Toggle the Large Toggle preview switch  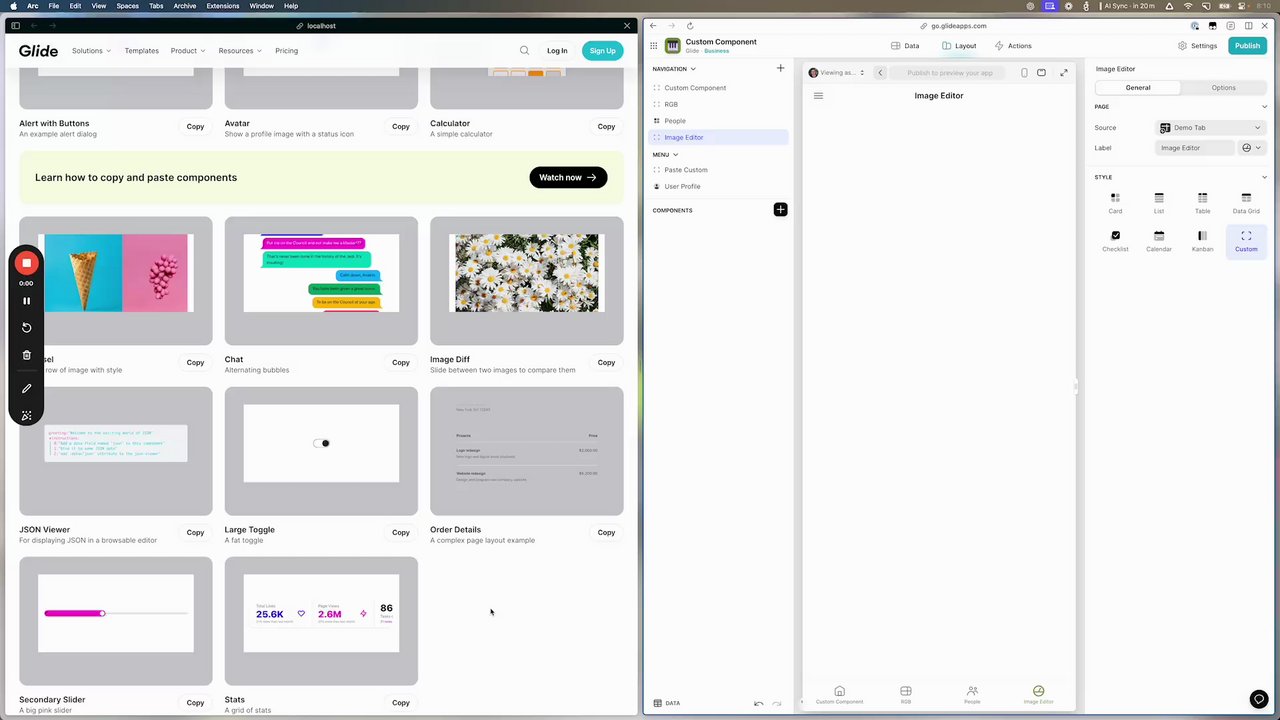coord(321,443)
